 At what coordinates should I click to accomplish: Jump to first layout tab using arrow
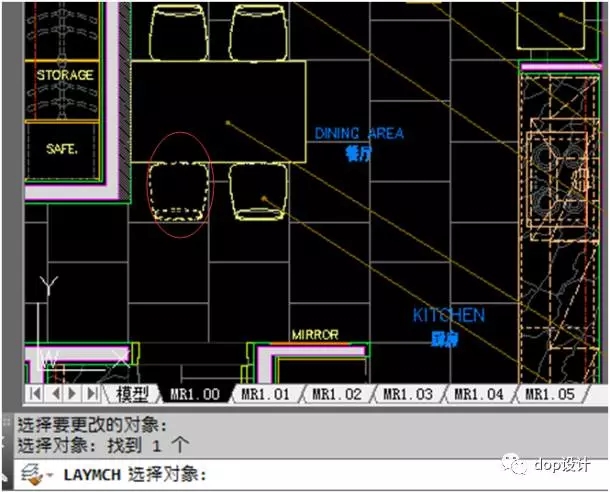(35, 394)
